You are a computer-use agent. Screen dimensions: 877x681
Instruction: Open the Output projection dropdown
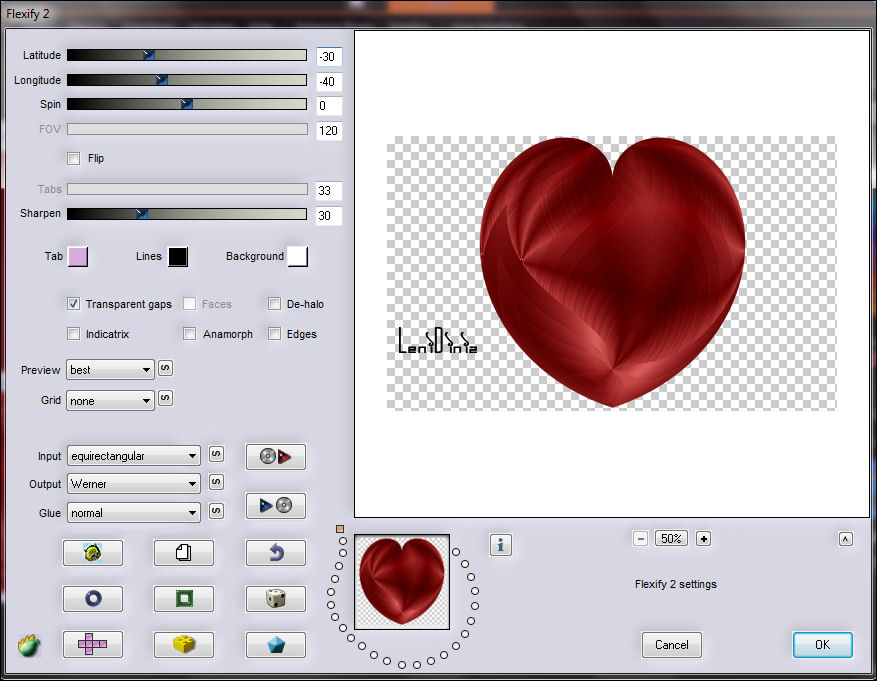134,484
